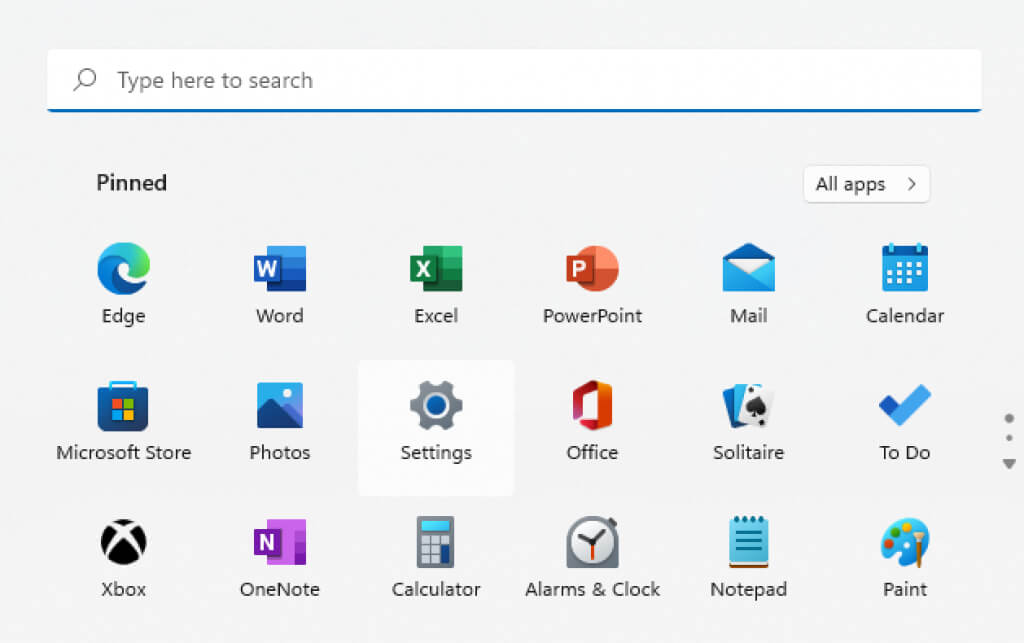1024x643 pixels.
Task: Open the Photos app
Action: pyautogui.click(x=279, y=406)
